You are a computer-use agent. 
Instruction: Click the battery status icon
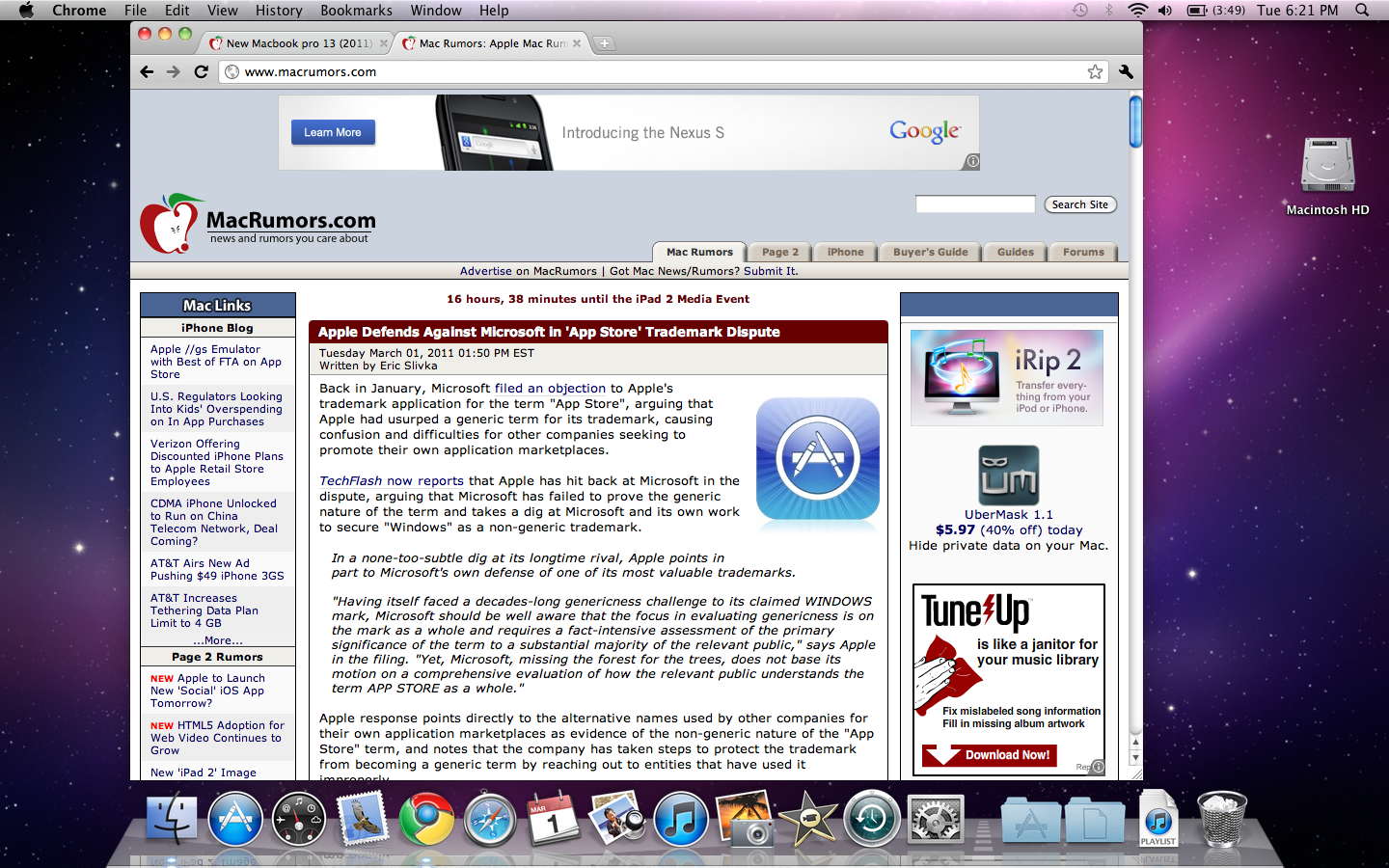tap(1197, 11)
